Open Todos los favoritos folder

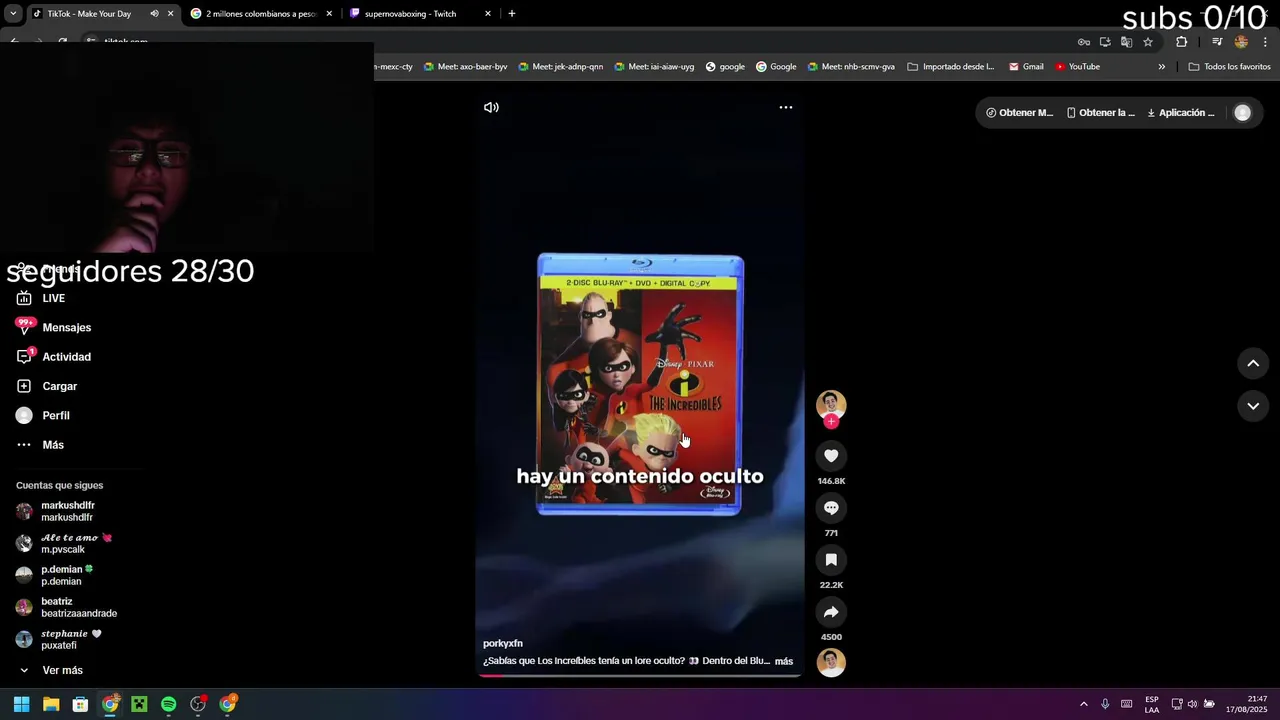pos(1229,67)
